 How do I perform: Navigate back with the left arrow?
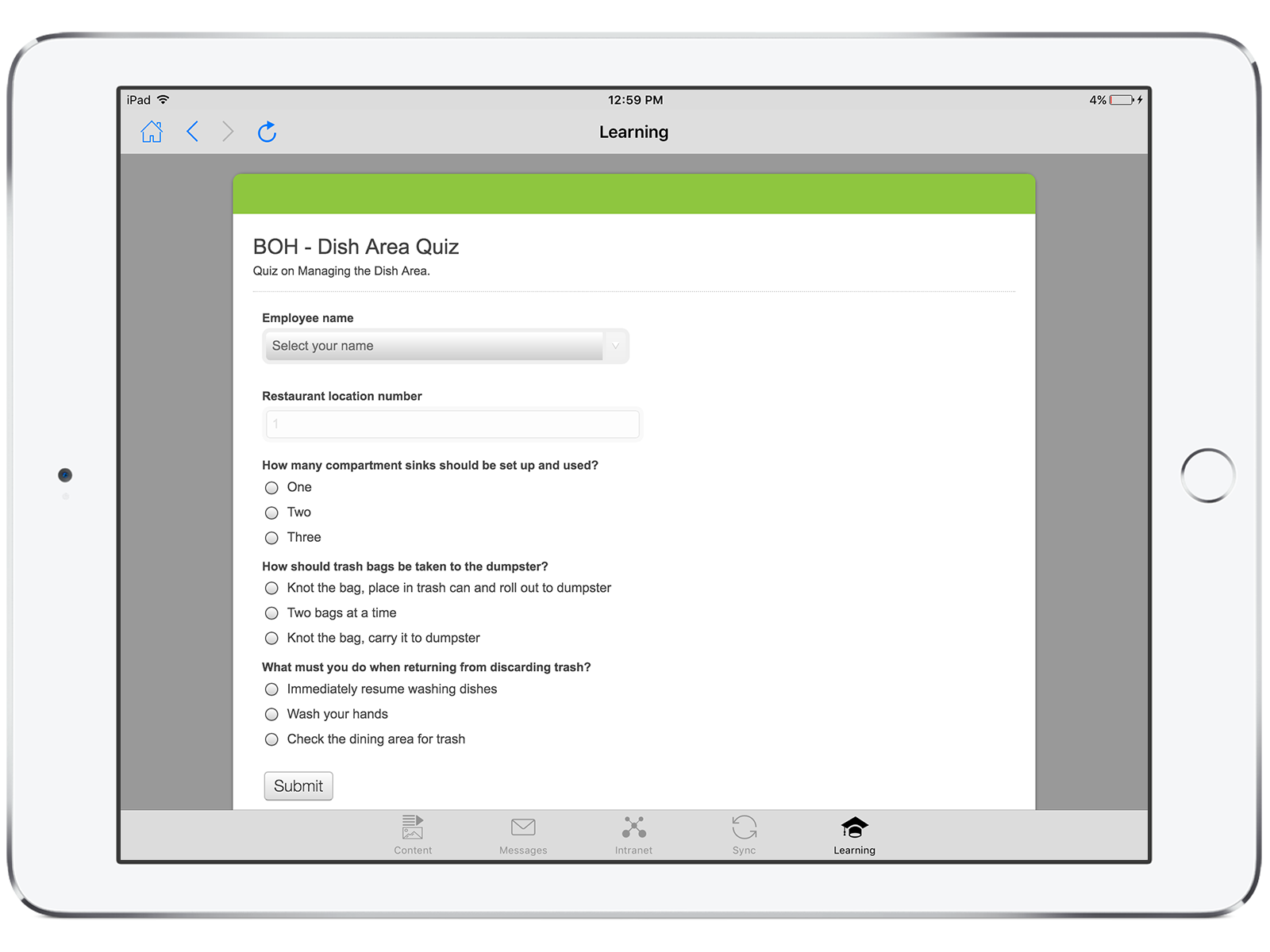point(192,131)
